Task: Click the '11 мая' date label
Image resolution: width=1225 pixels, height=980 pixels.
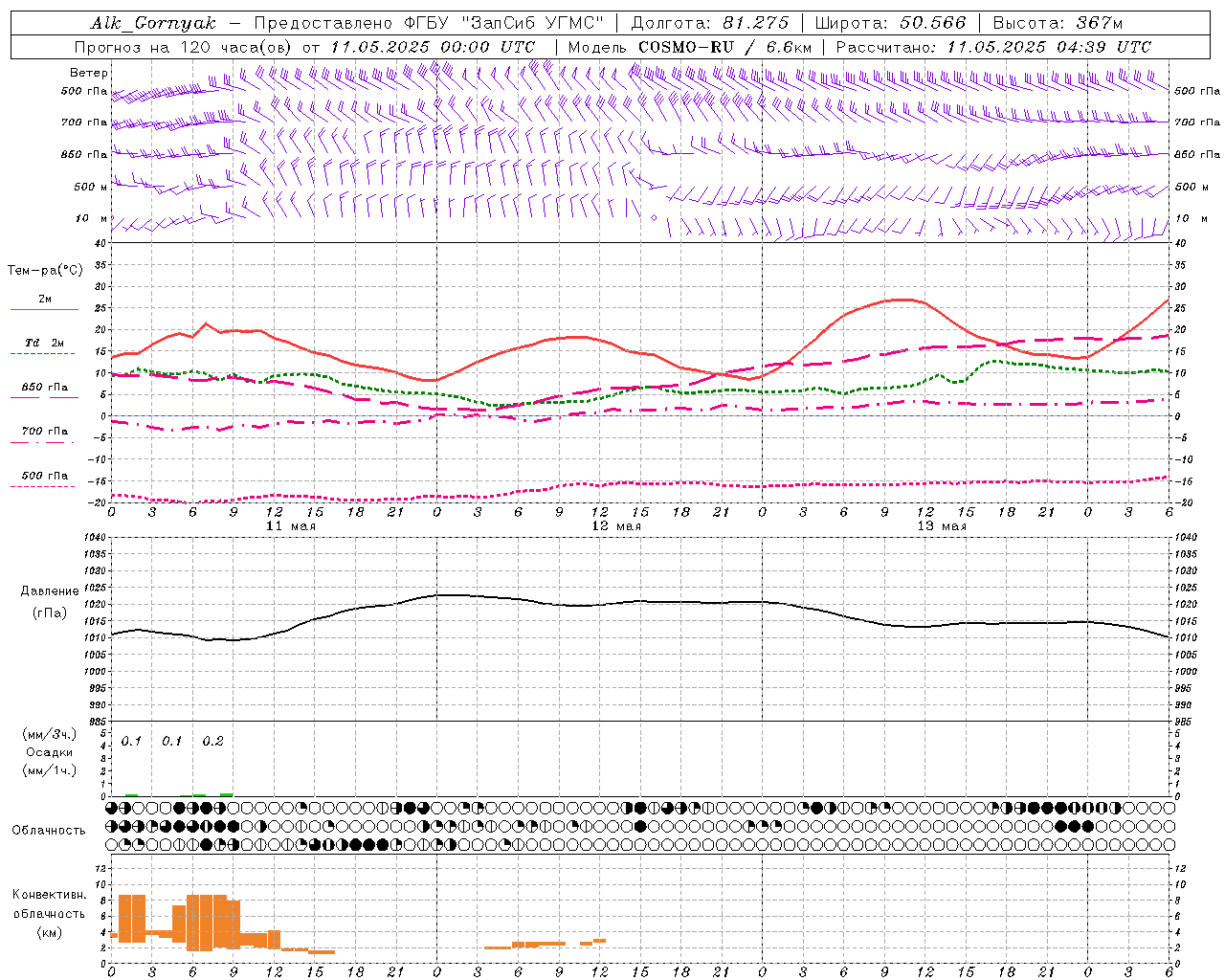Action: pos(290,526)
